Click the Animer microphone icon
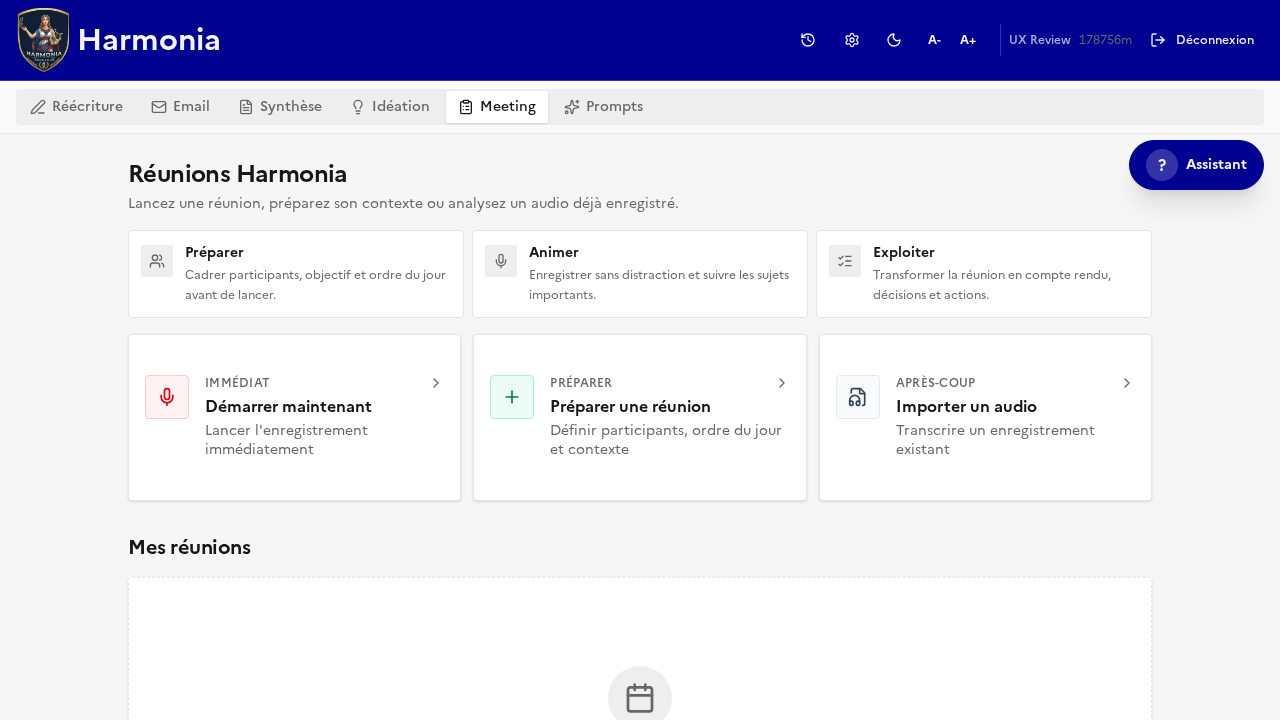The image size is (1280, 720). click(x=501, y=261)
